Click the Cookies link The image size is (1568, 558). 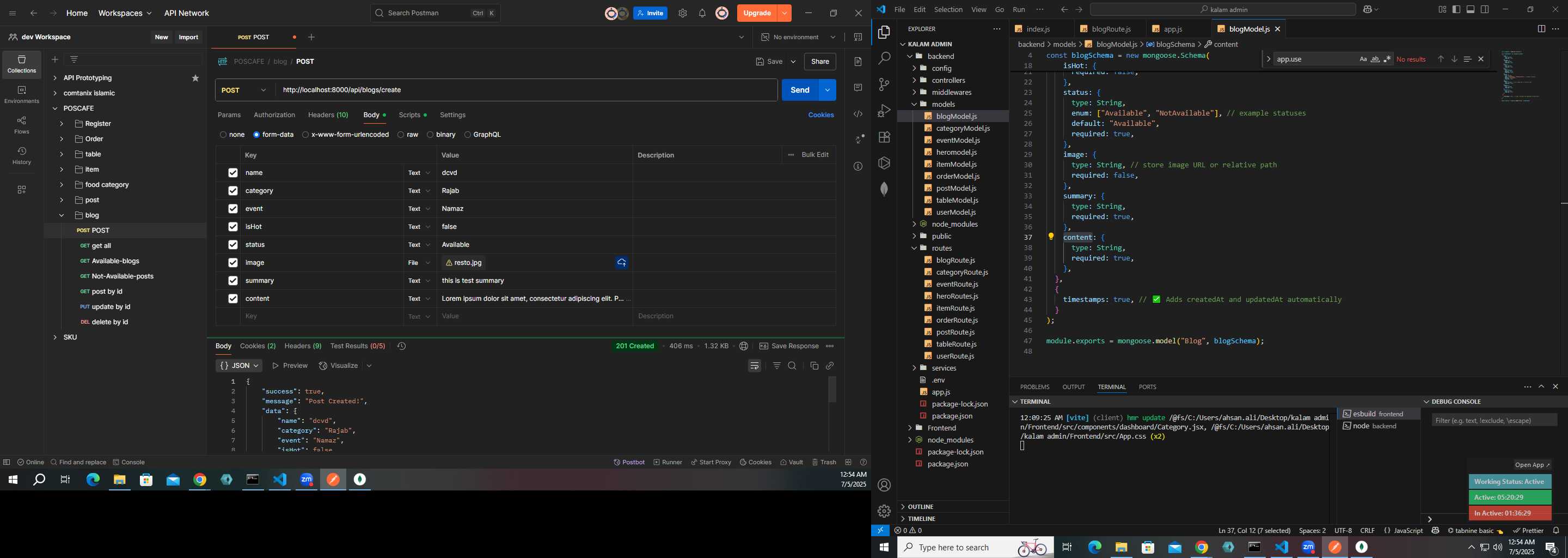coord(821,115)
